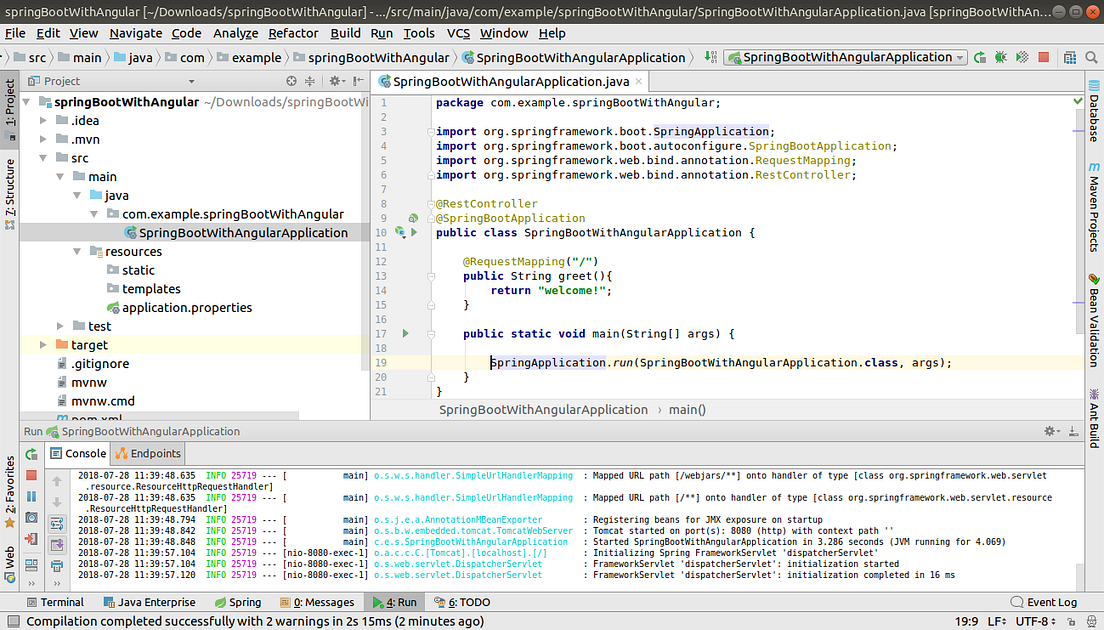Viewport: 1104px width, 630px height.
Task: Toggle read-only lock icon in status bar
Action: [x=1071, y=622]
